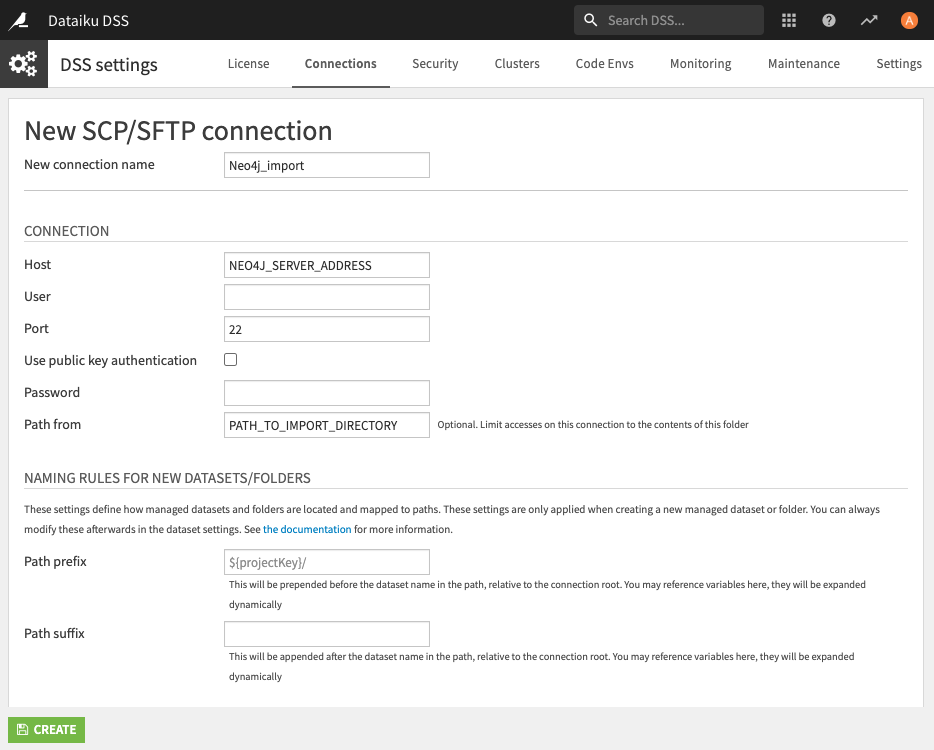934x750 pixels.
Task: Open the applications grid menu
Action: (789, 20)
